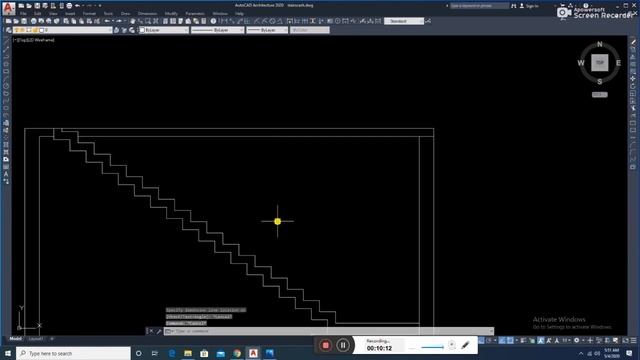Click the webcam icon in the recorder bar

[x=452, y=345]
